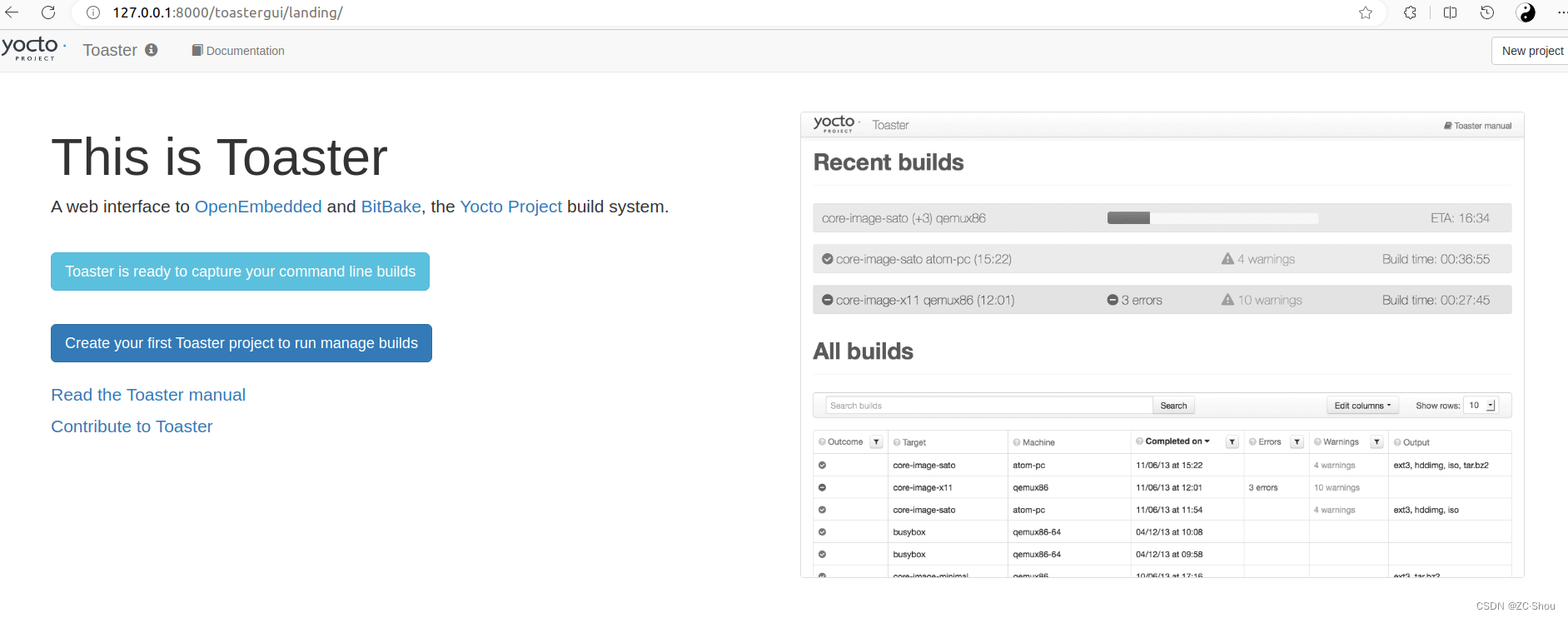The width and height of the screenshot is (1568, 618).
Task: Click the 'This is Toaster' heading
Action: [x=219, y=157]
